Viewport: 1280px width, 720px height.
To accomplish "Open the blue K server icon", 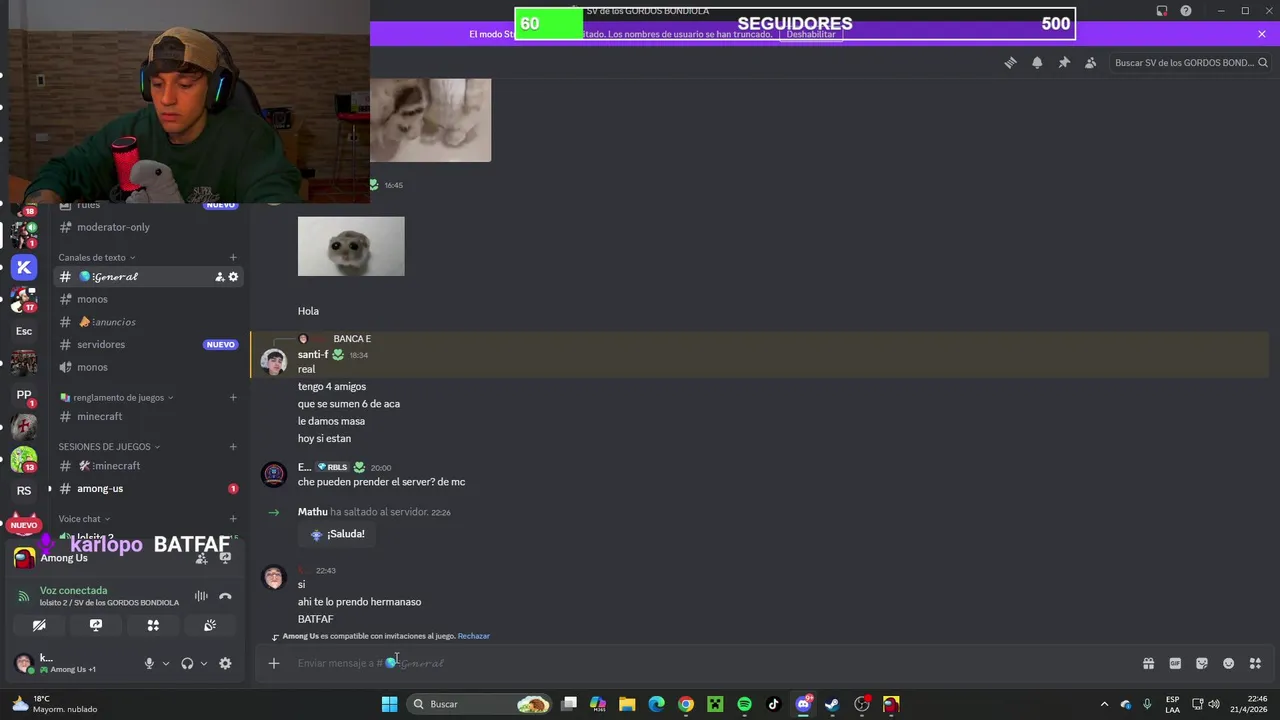I will (24, 267).
